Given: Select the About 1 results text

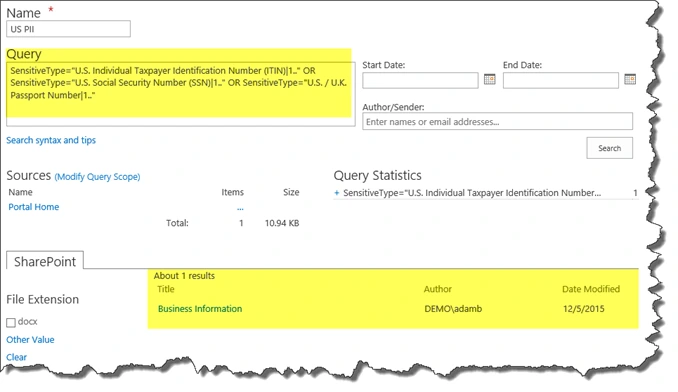Looking at the screenshot, I should pos(184,276).
